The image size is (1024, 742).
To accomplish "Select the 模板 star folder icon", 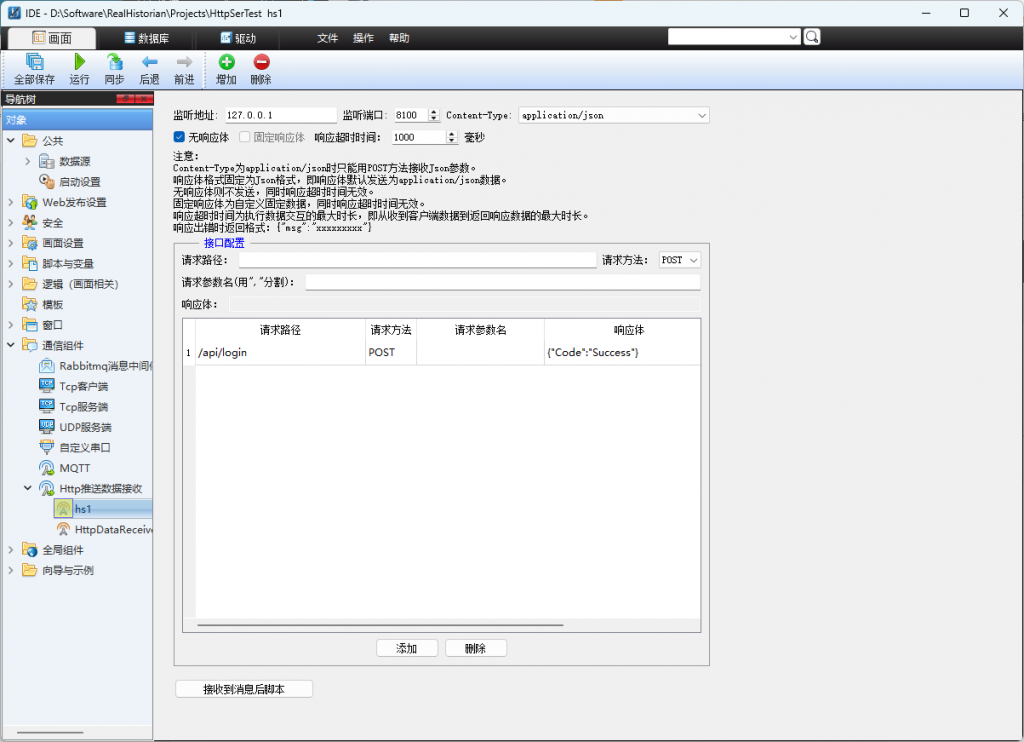I will (x=29, y=304).
